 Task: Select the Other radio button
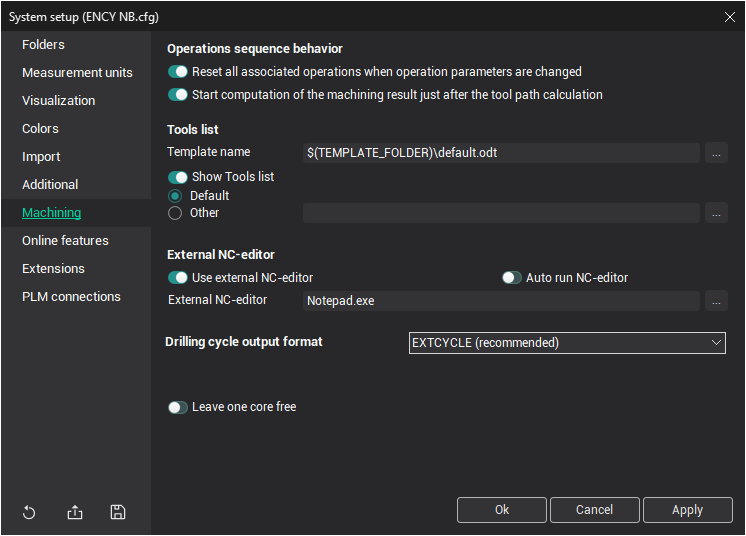[175, 213]
